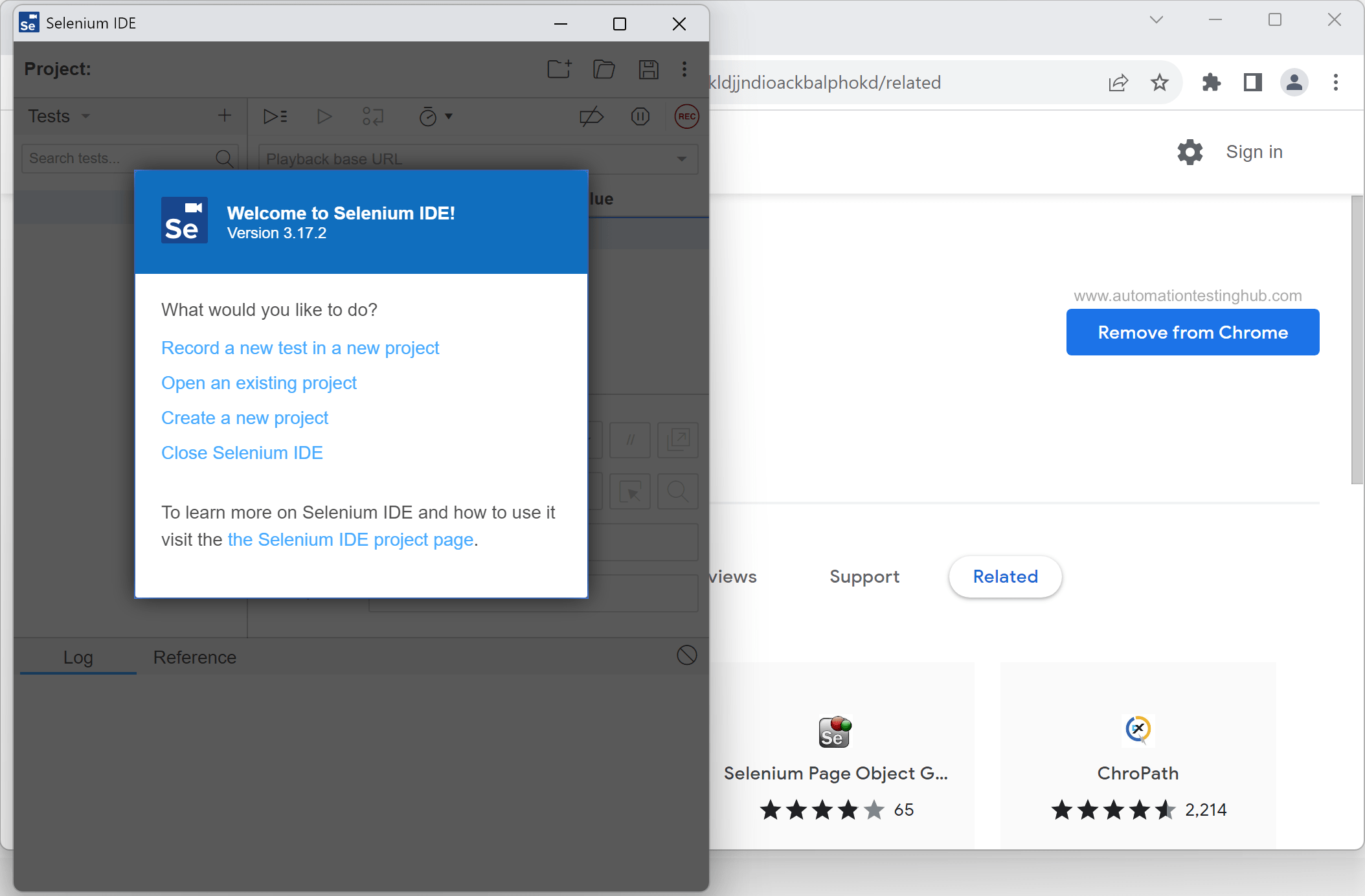Click the REC record button
Image resolution: width=1365 pixels, height=896 pixels.
pos(686,117)
